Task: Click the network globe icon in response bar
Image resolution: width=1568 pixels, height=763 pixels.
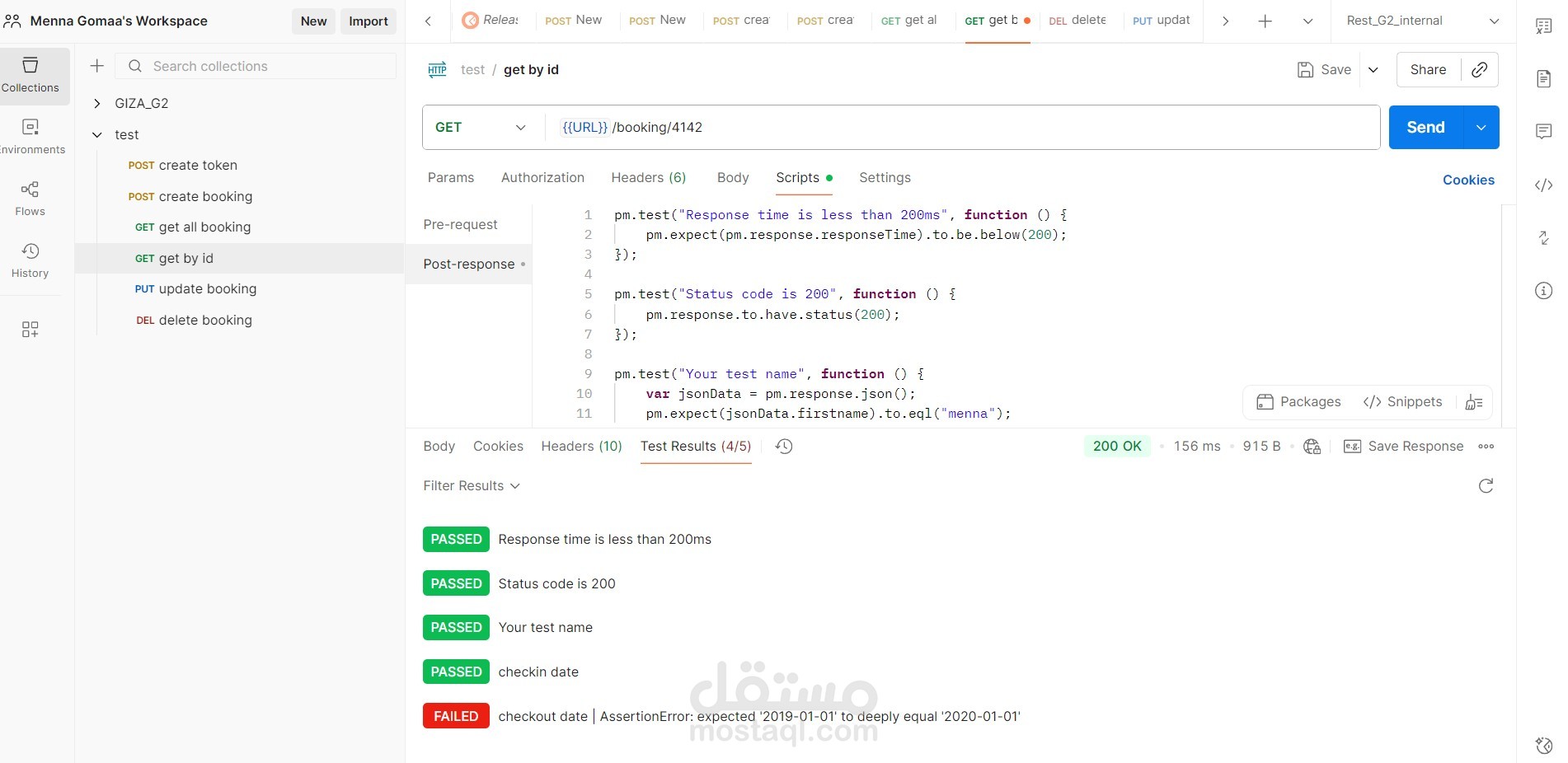Action: 1312,446
